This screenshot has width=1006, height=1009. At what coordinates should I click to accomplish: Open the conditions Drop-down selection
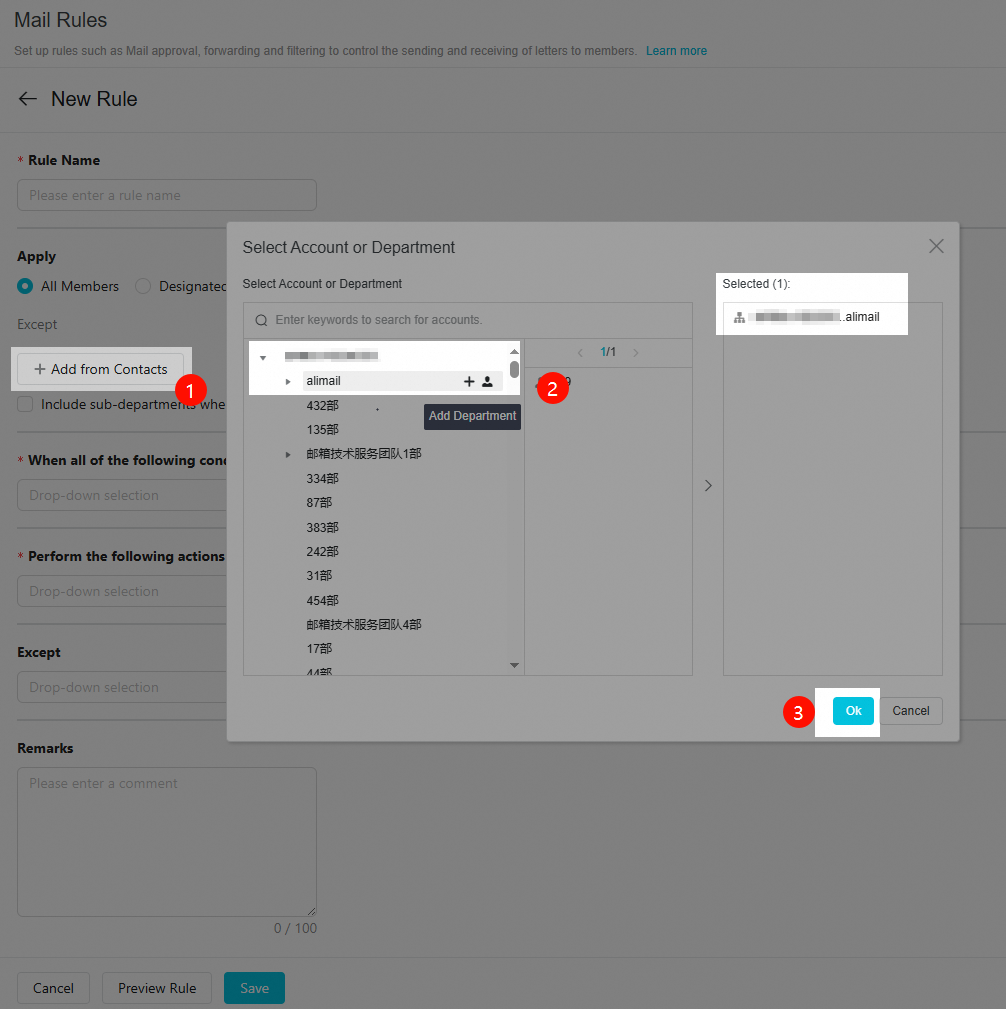click(122, 495)
